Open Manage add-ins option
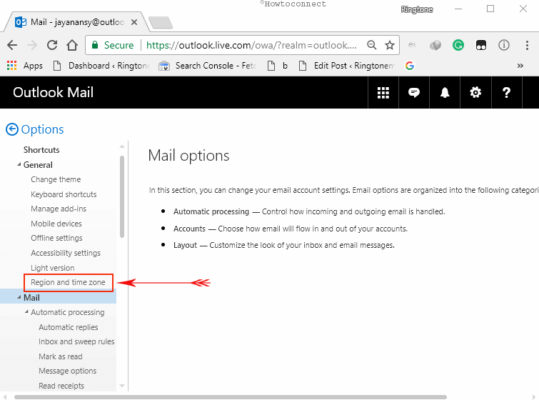Image resolution: width=539 pixels, height=400 pixels. coord(58,209)
